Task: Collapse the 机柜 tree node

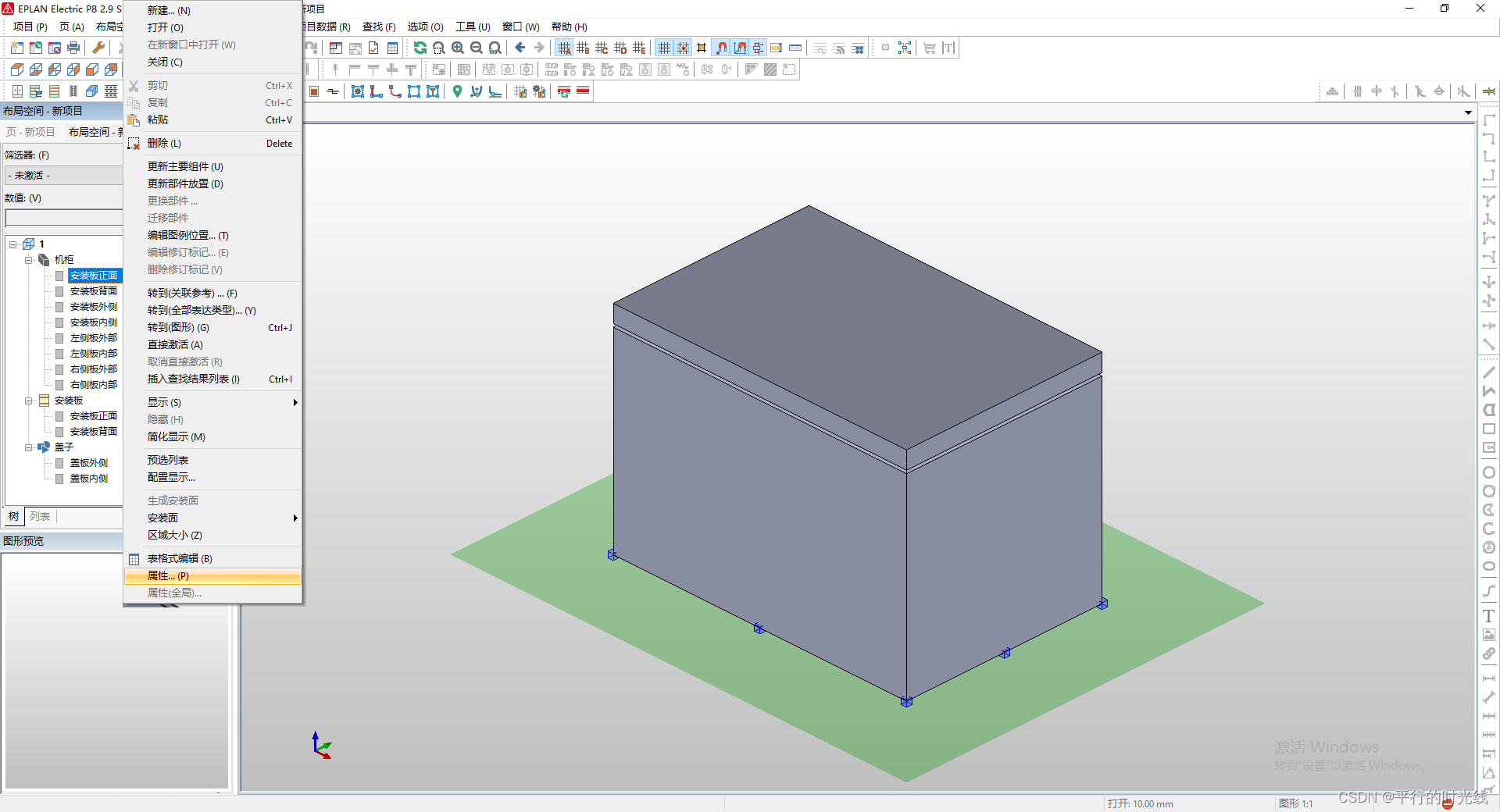Action: 29,260
